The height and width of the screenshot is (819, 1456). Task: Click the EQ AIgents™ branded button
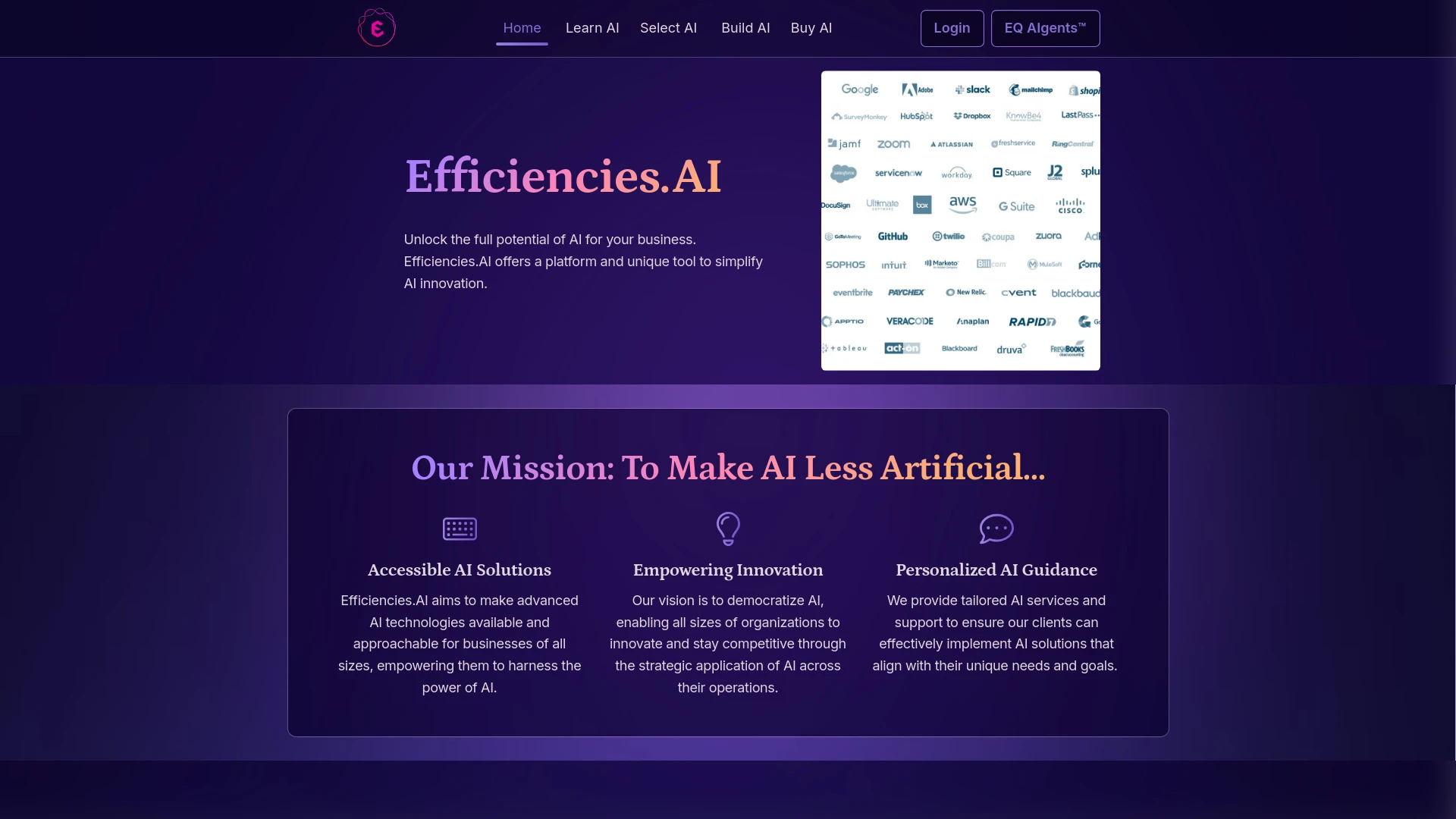tap(1045, 28)
